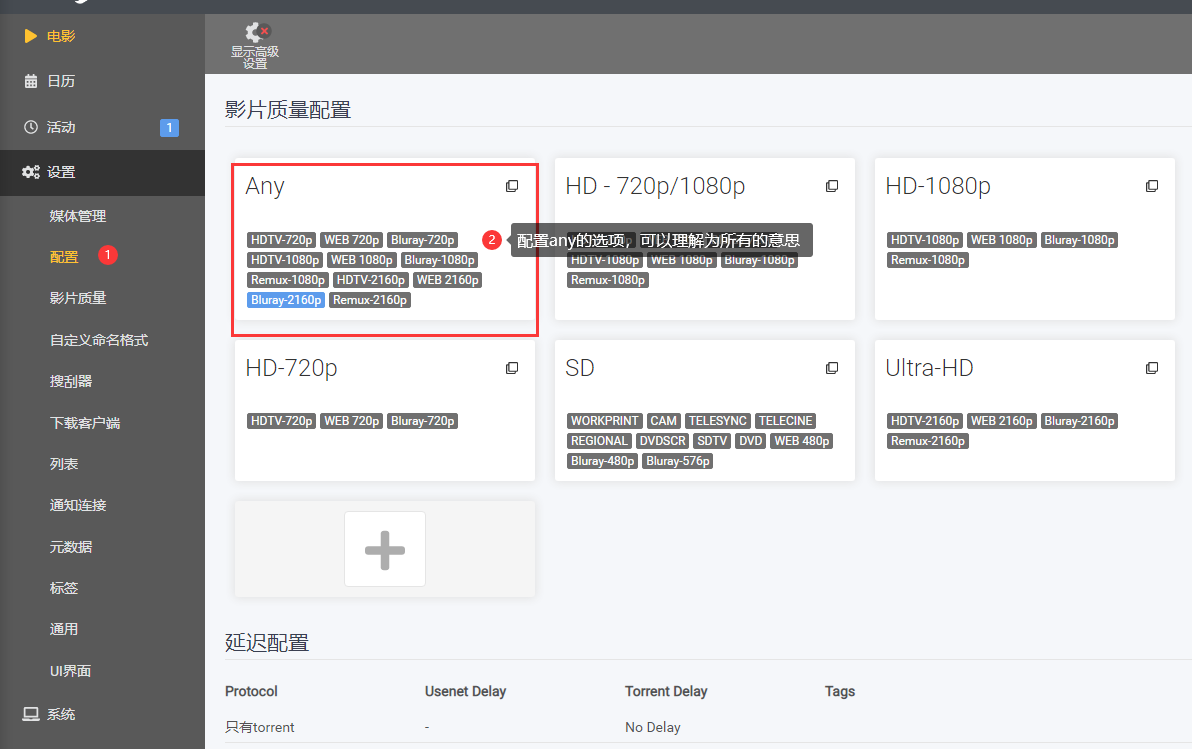
Task: Click the gears icon beside 设置
Action: click(x=30, y=172)
